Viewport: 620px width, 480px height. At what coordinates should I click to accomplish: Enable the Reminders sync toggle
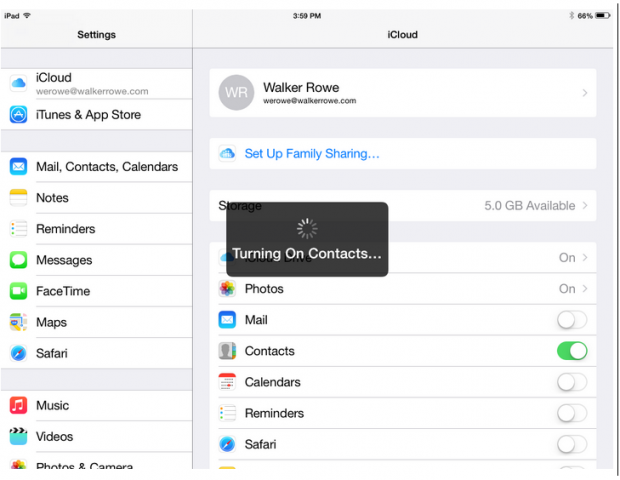point(572,413)
